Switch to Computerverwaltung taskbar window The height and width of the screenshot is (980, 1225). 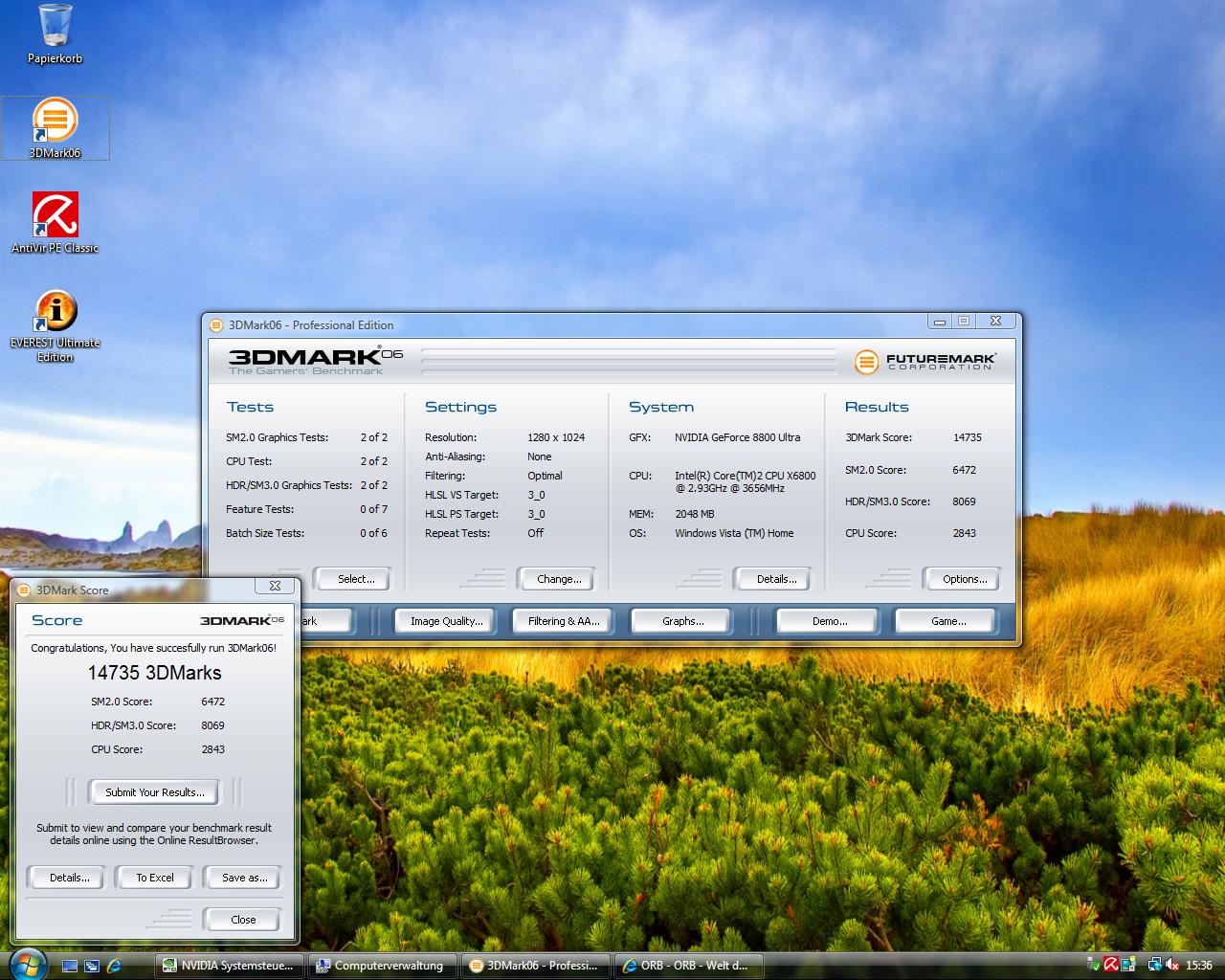tap(383, 966)
